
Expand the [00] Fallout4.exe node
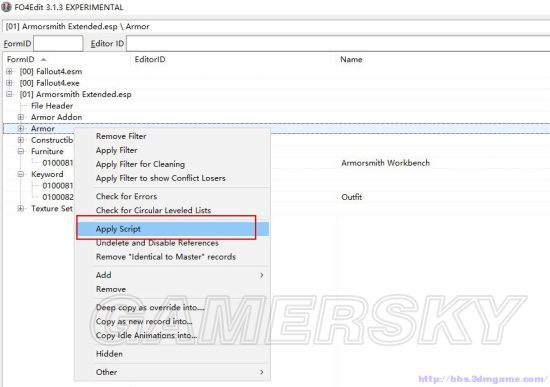click(x=9, y=83)
